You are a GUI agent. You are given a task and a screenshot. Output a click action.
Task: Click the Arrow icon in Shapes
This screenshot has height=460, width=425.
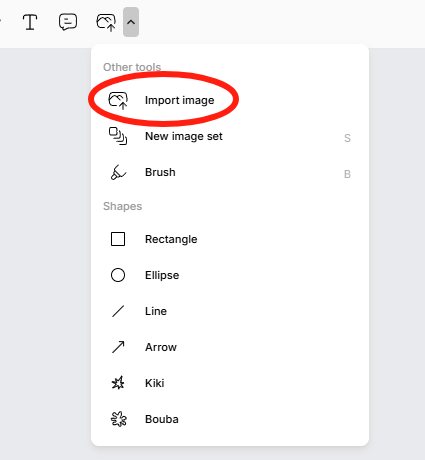click(x=118, y=347)
